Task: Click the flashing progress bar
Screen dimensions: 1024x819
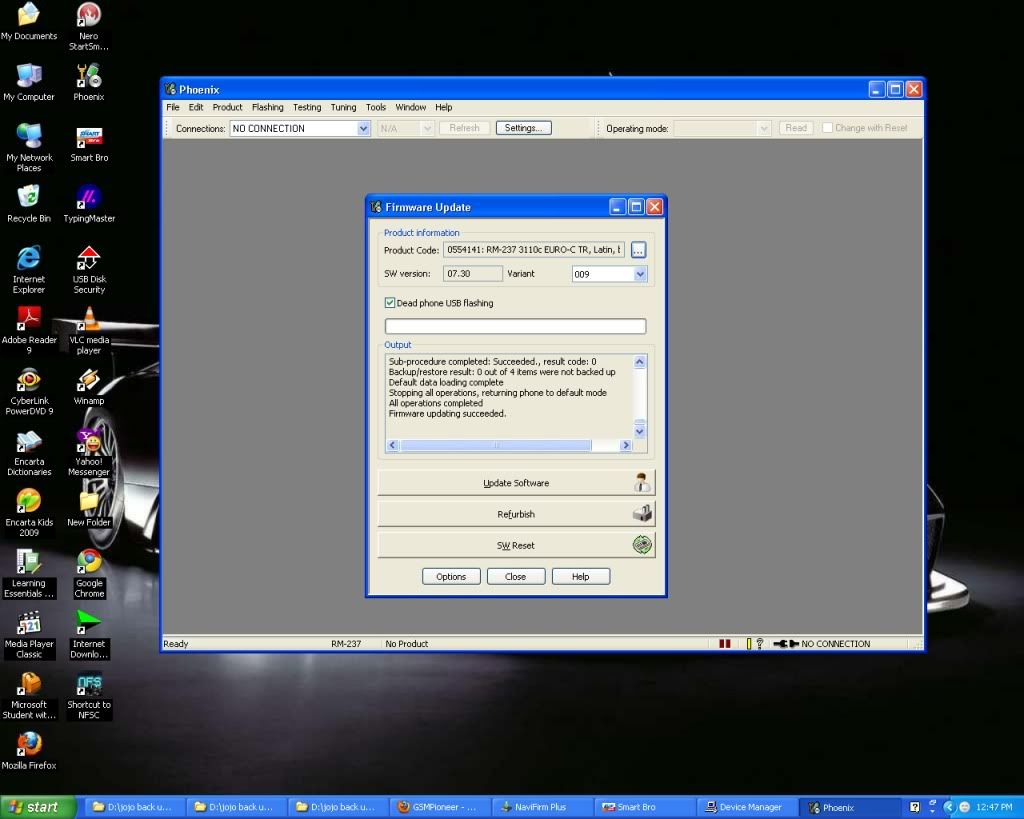Action: (x=515, y=326)
